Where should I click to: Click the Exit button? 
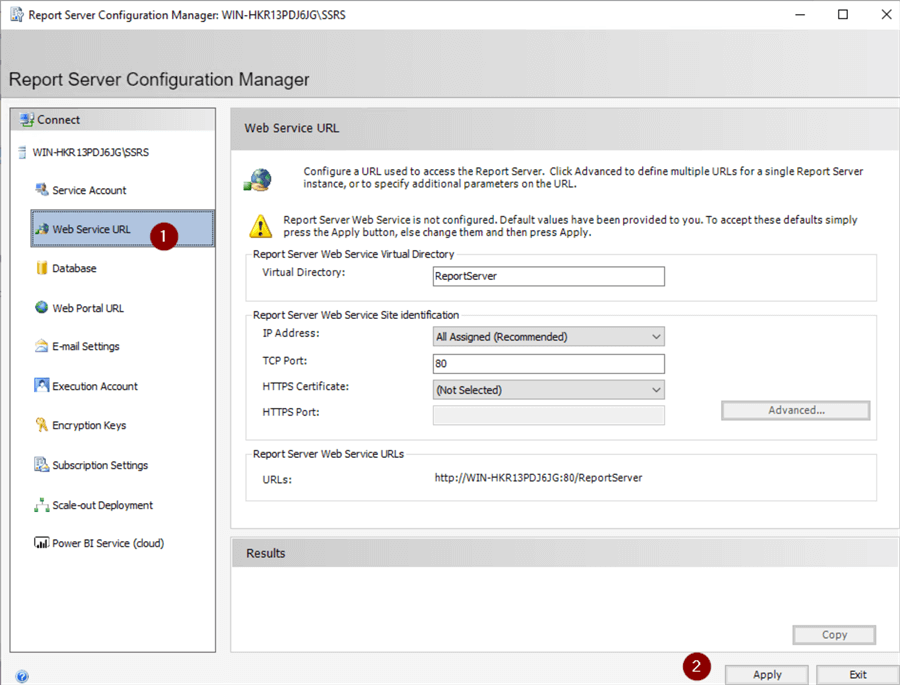[857, 674]
